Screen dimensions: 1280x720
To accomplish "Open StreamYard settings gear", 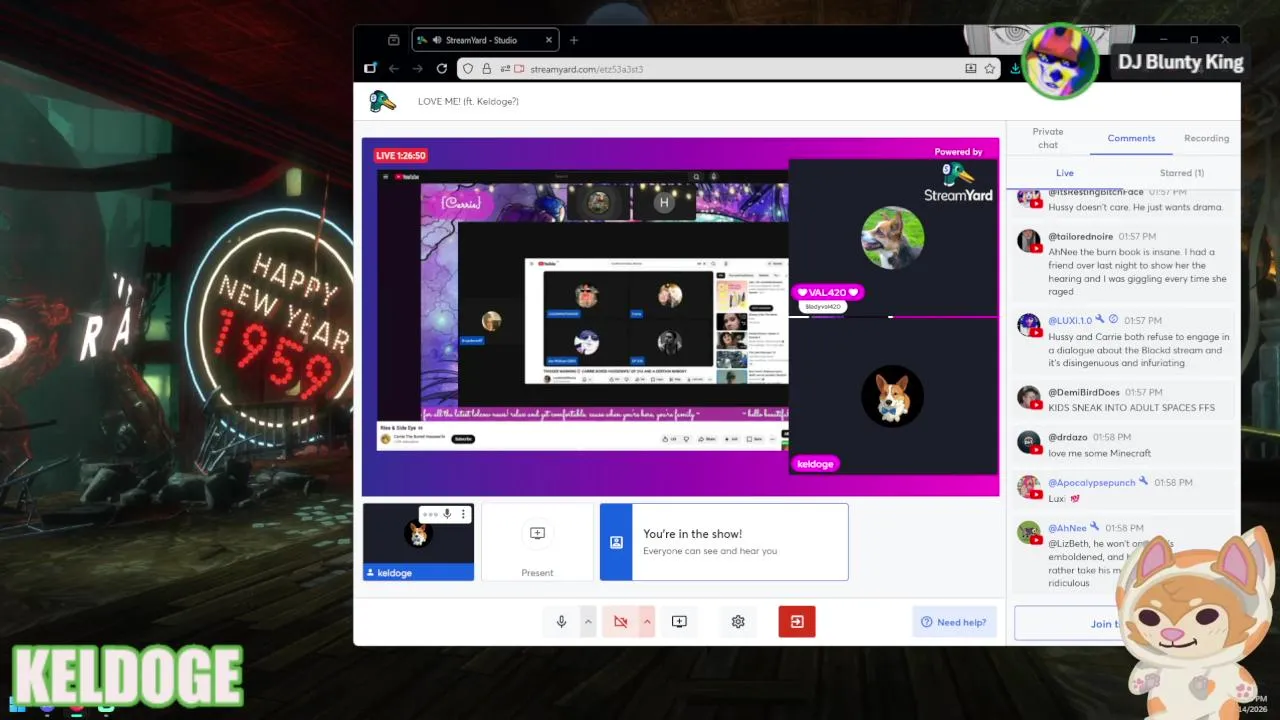I will pos(738,622).
